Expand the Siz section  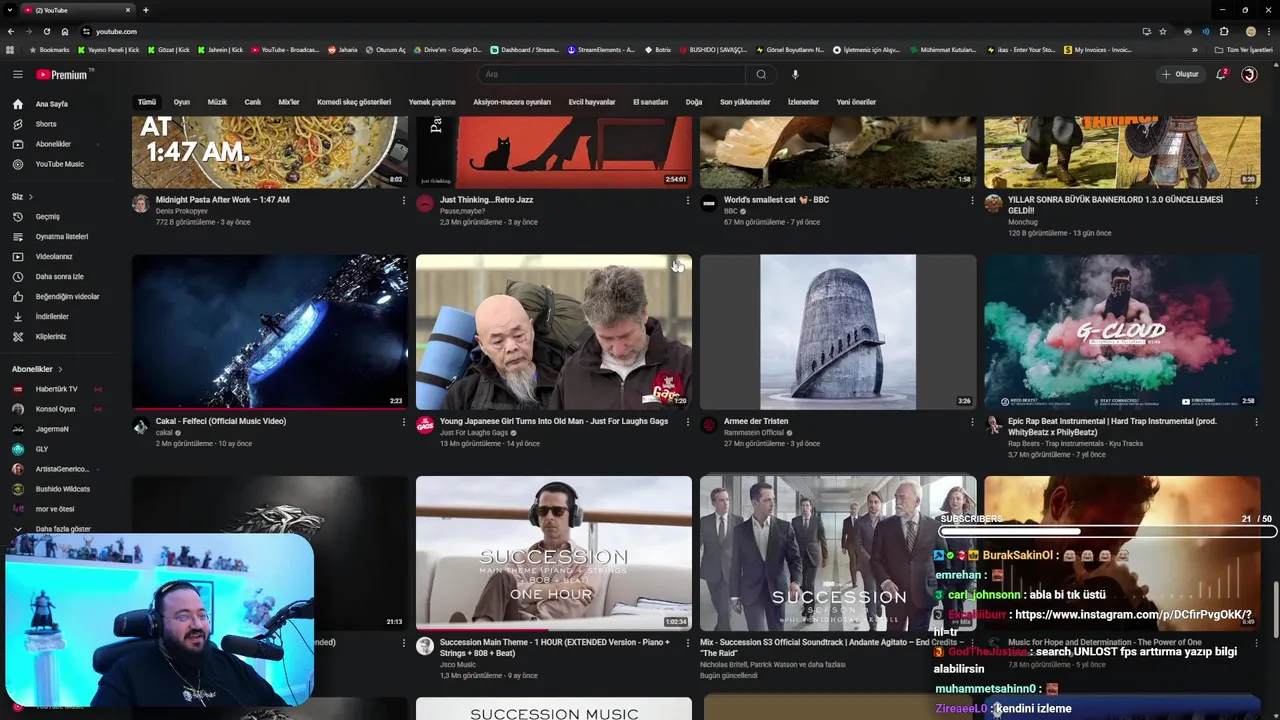[x=22, y=197]
